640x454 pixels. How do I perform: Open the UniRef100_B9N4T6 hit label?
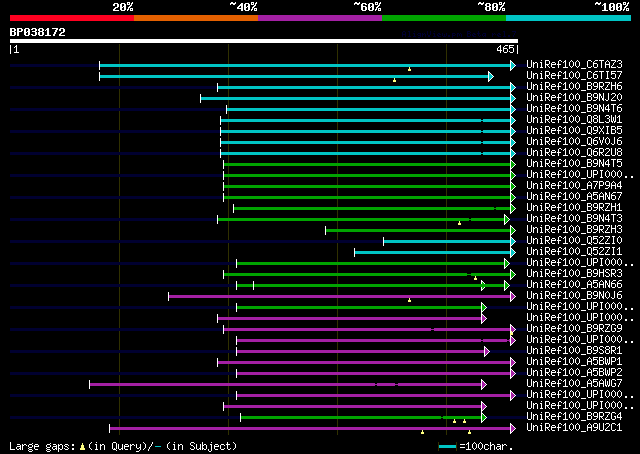pyautogui.click(x=574, y=109)
